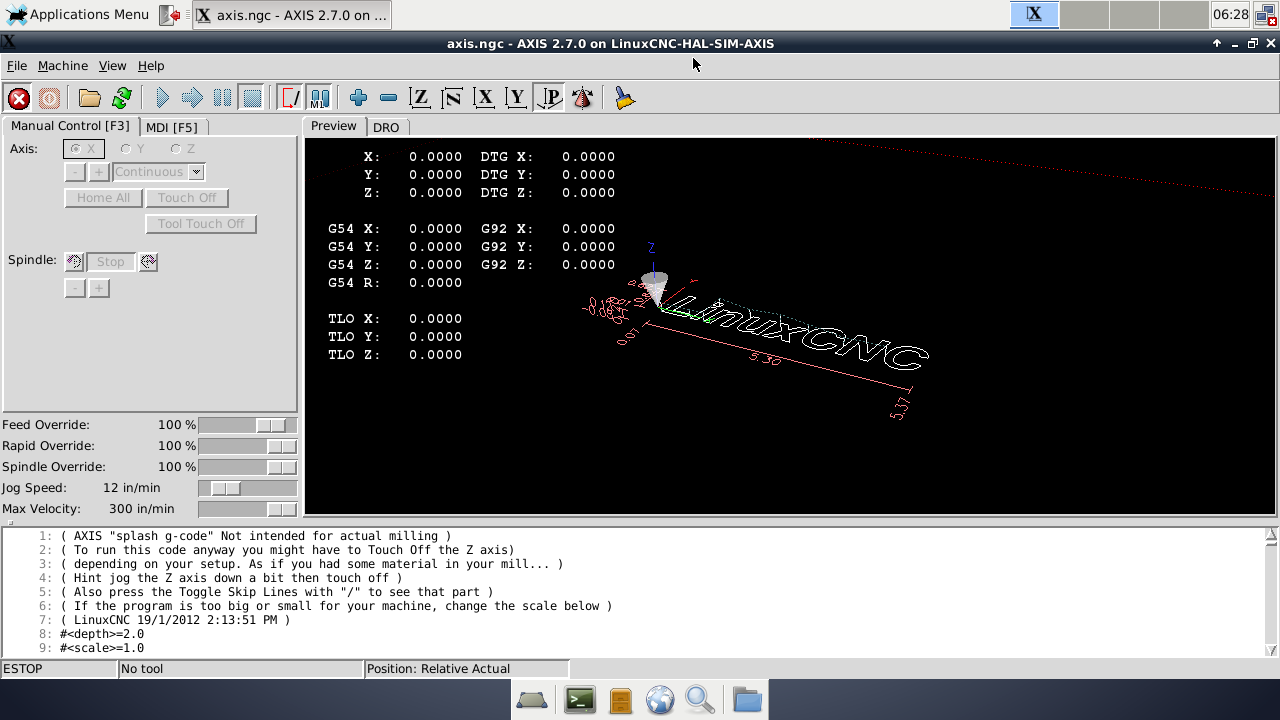Switch to rotated top view icon

point(452,98)
